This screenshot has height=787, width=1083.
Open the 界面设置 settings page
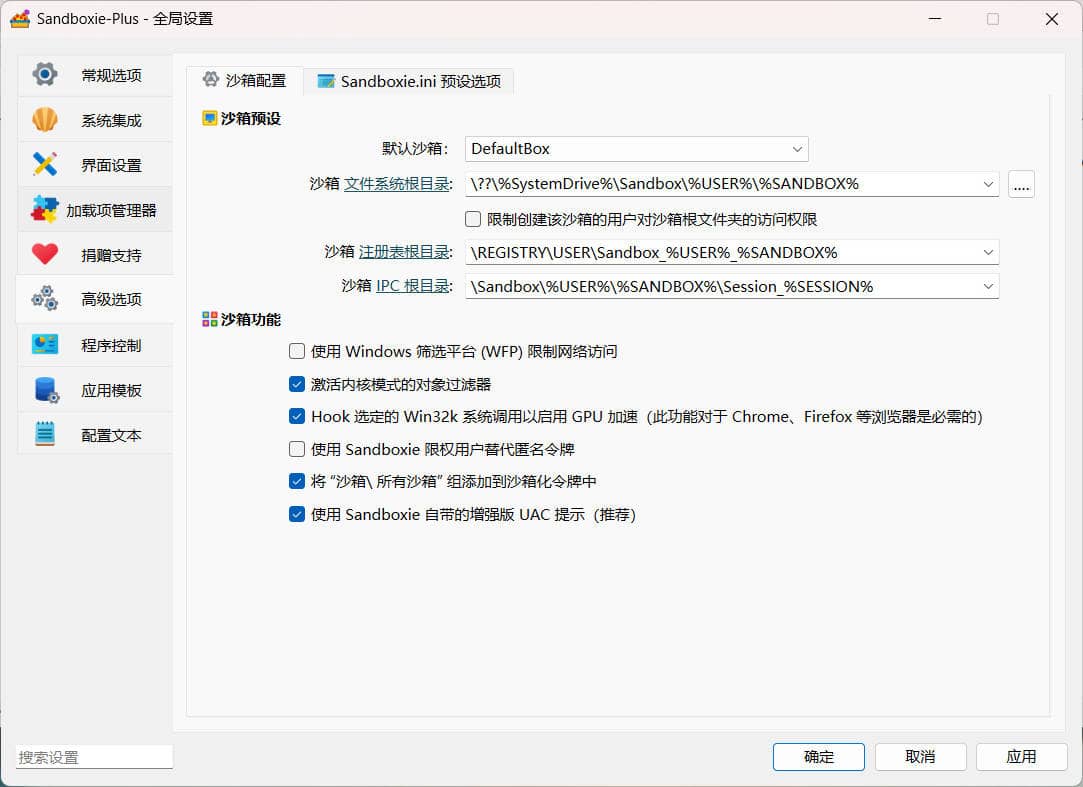point(95,165)
